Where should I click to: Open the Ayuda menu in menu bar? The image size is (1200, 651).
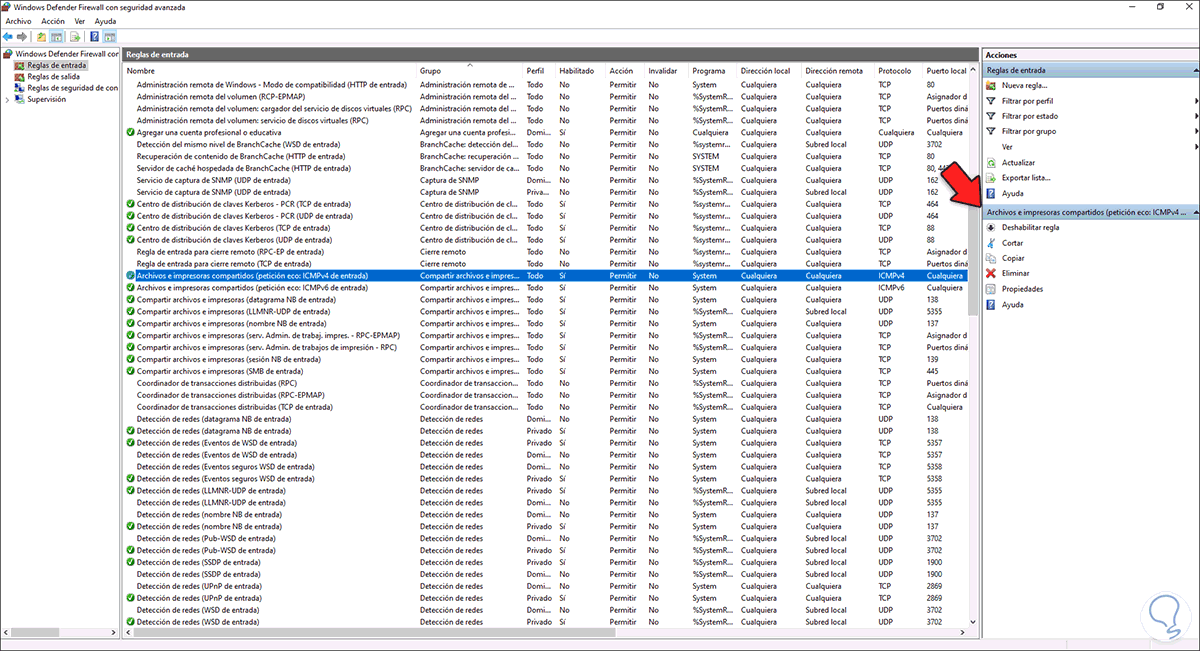click(x=105, y=21)
